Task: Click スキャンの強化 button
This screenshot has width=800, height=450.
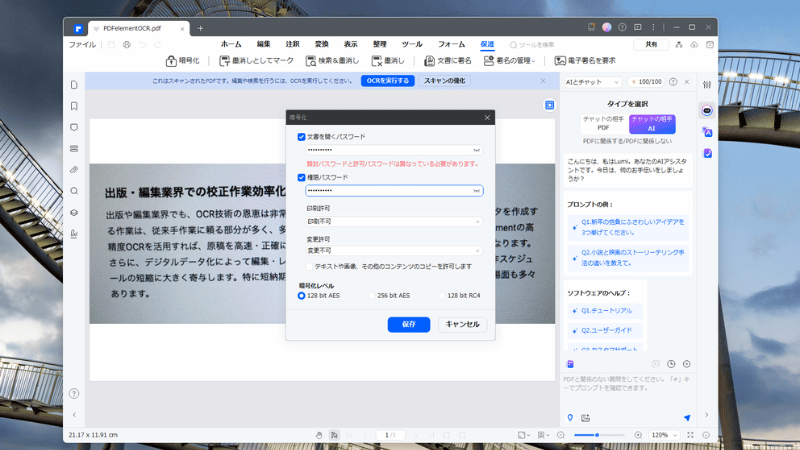Action: point(444,81)
